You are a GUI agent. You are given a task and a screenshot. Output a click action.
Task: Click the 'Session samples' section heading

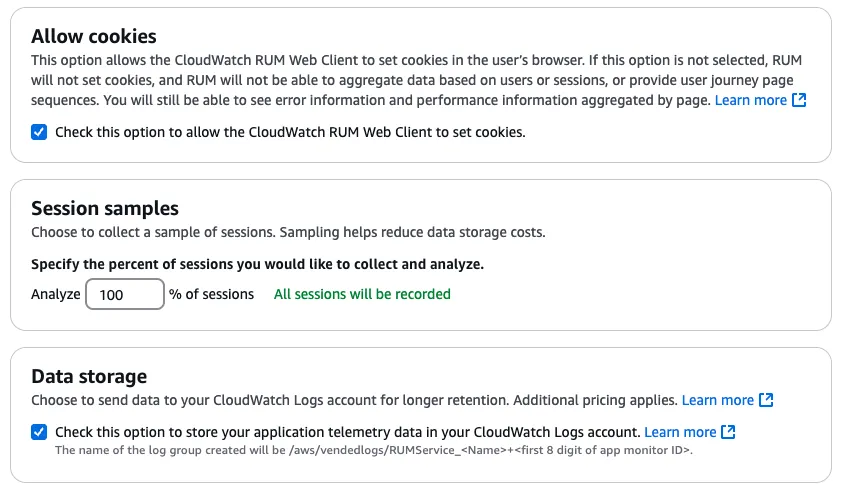tap(105, 208)
